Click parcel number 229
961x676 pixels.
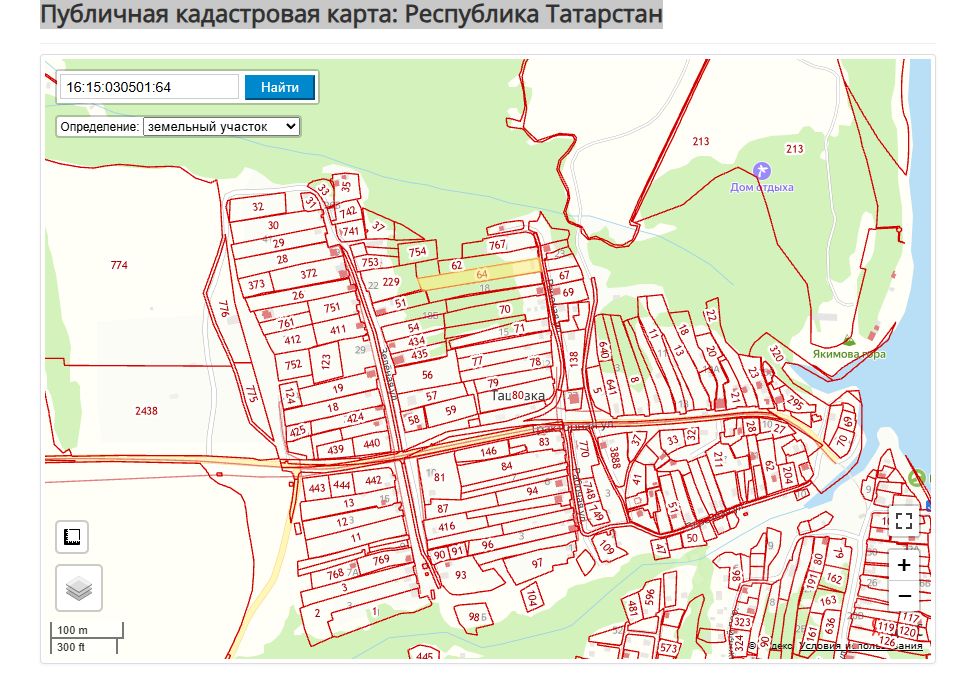coord(391,282)
